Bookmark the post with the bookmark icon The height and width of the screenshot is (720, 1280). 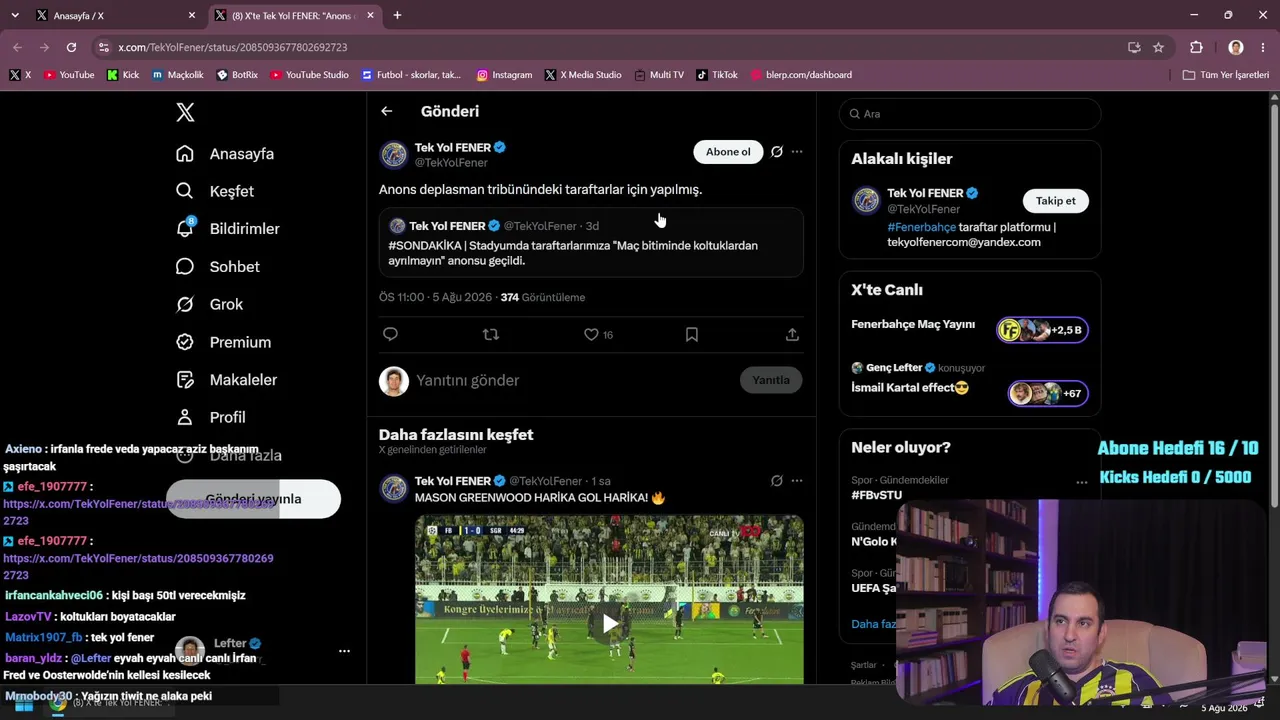click(692, 335)
